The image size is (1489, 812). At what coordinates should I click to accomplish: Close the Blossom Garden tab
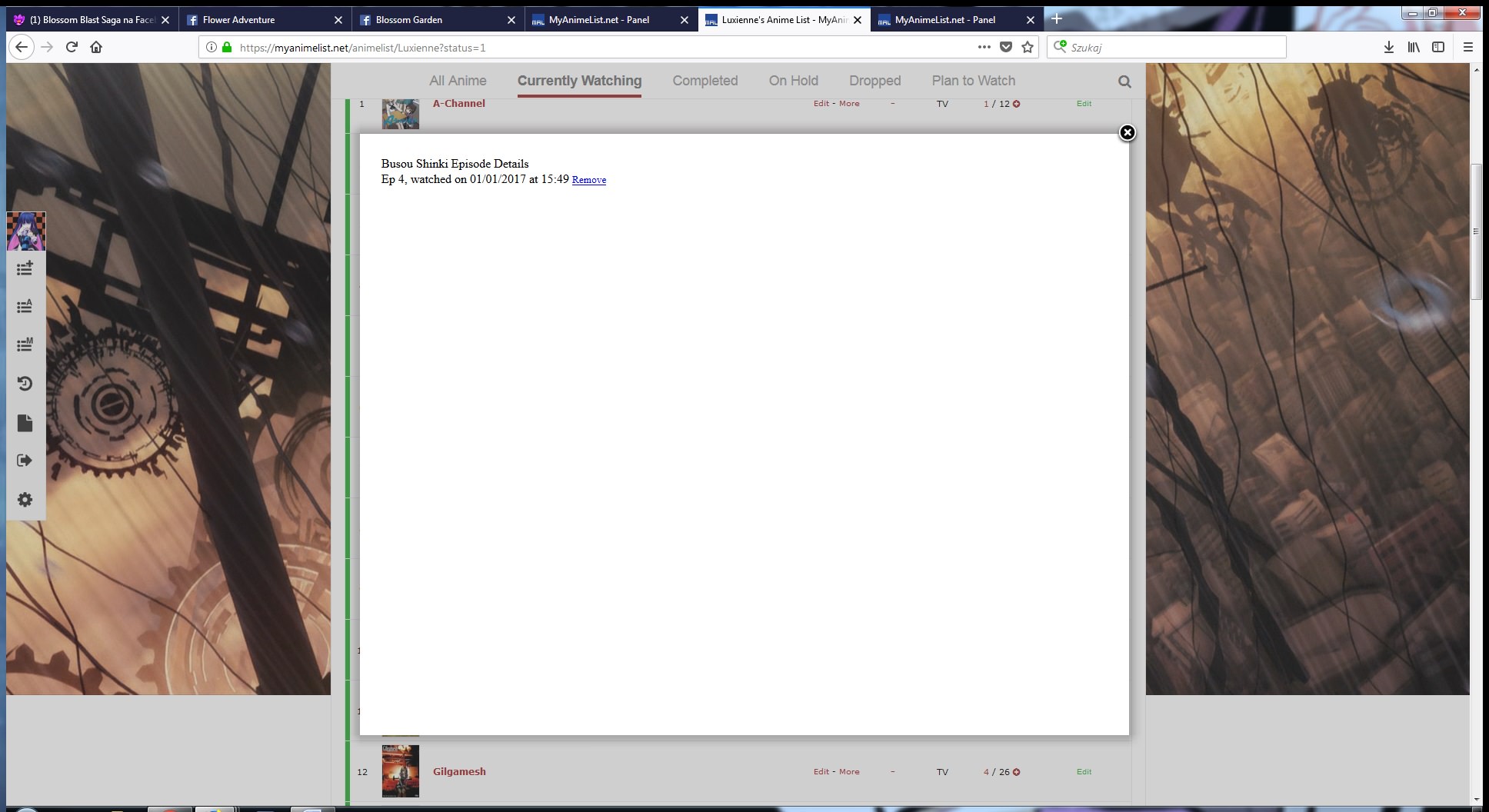511,20
